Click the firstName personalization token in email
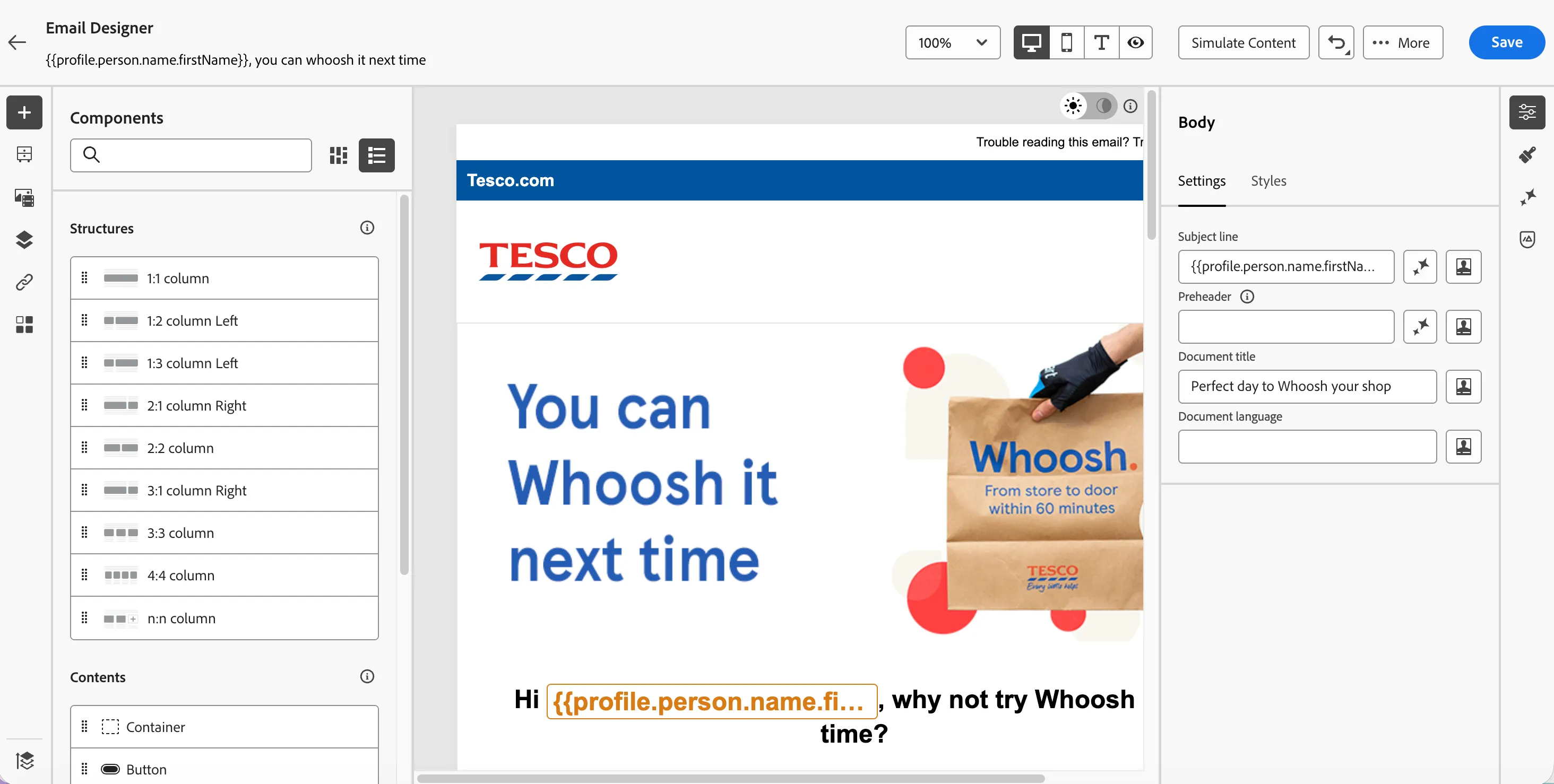 coord(711,701)
